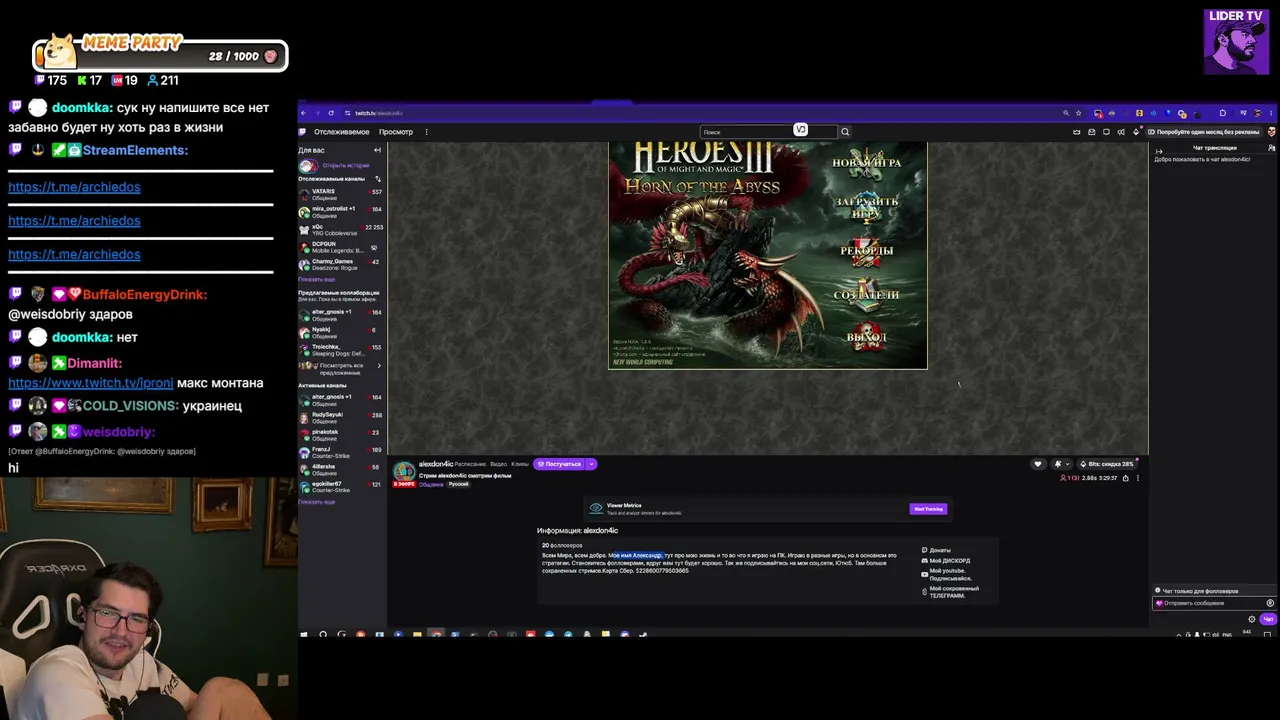Open the Отслеживаемое tab in Twitch
This screenshot has width=1280, height=720.
tap(342, 132)
